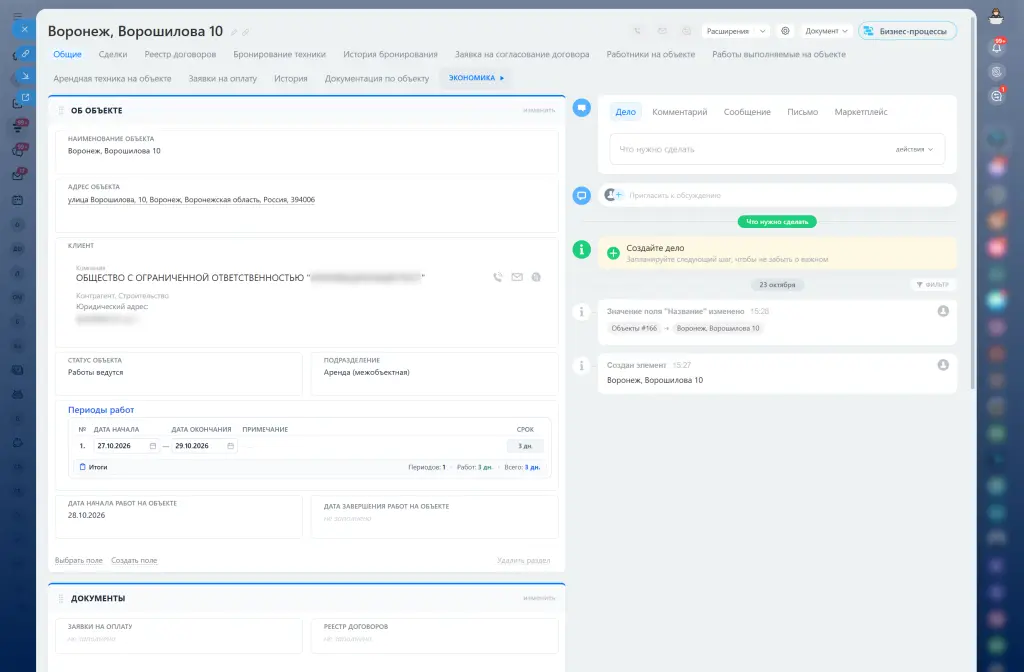Viewport: 1024px width, 672px height.
Task: Open the settings gear in the header
Action: point(786,31)
